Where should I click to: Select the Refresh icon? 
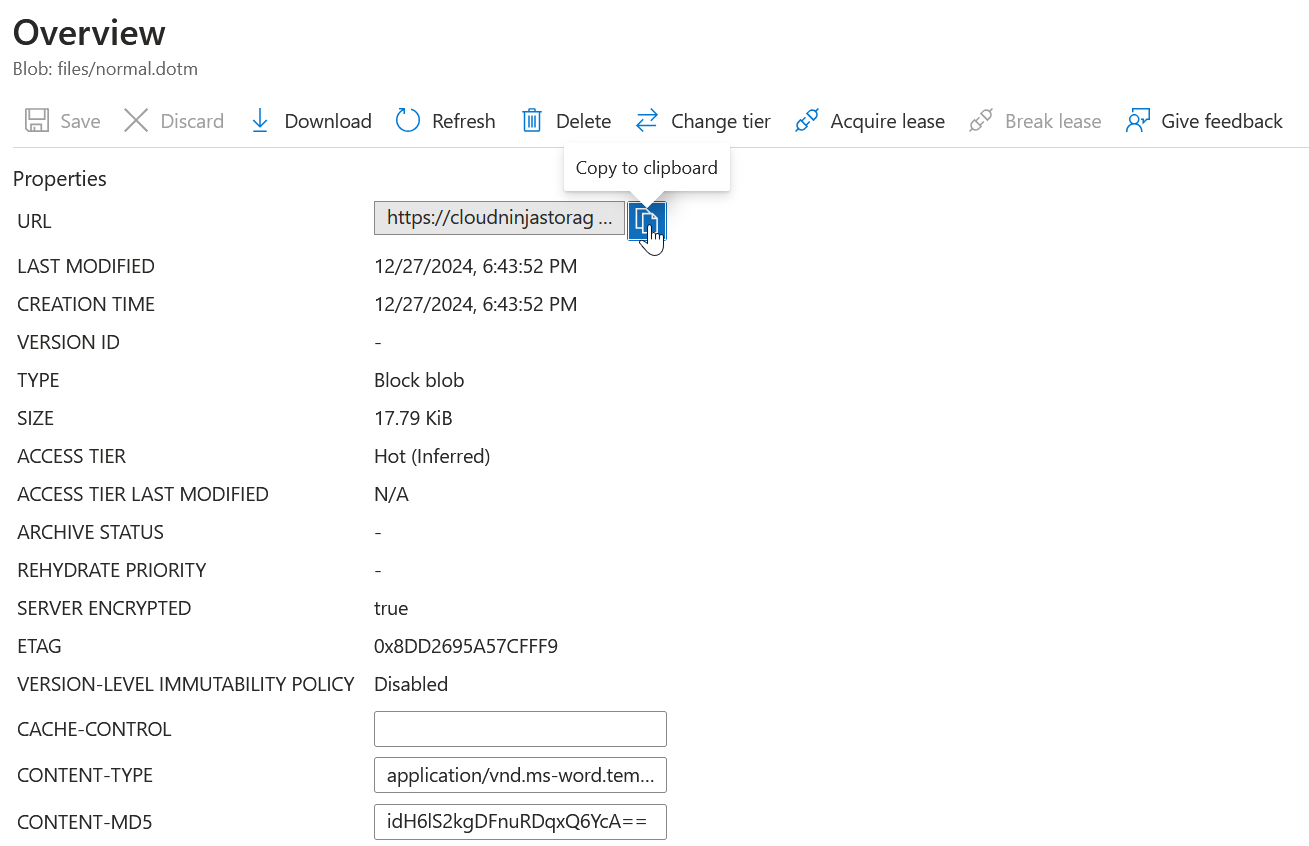[x=407, y=120]
